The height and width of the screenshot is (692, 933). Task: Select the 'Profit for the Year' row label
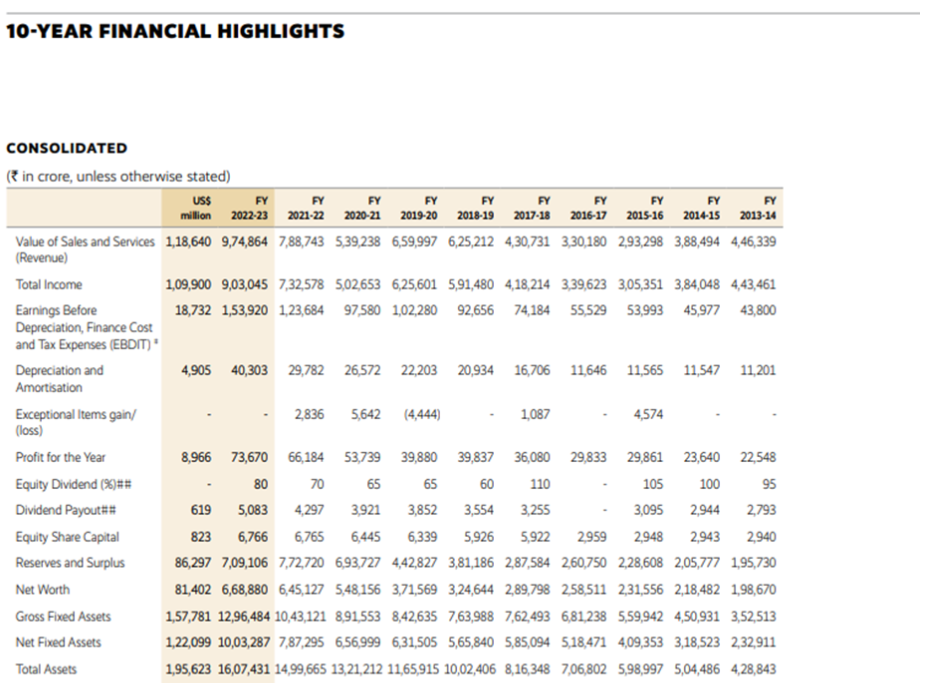click(x=61, y=458)
